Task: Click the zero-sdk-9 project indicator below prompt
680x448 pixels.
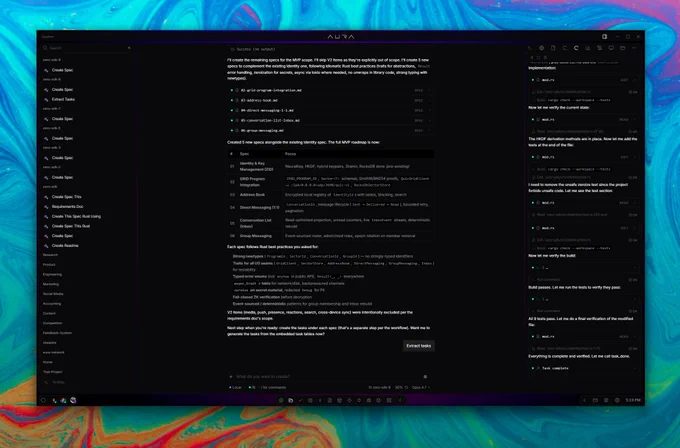Action: click(x=379, y=388)
